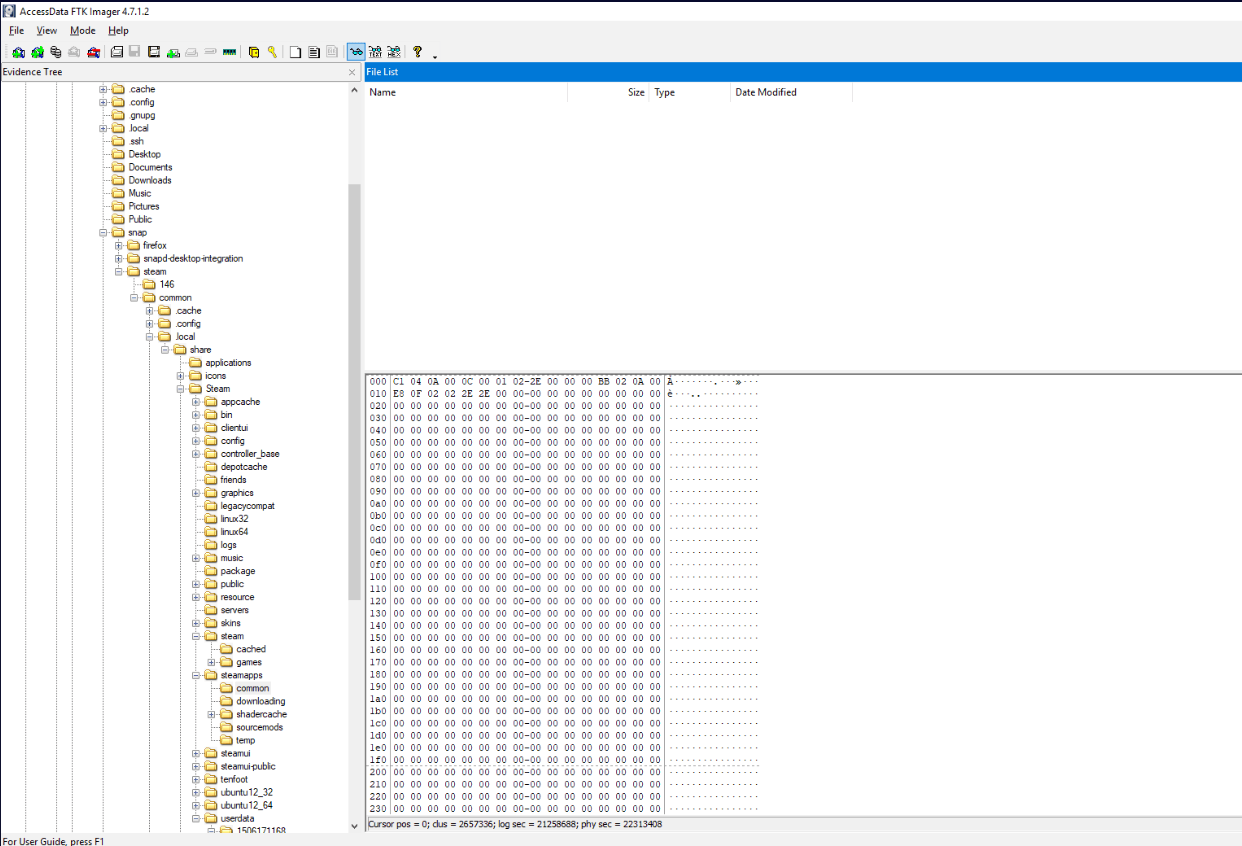Screen dimensions: 1242x846
Task: Click Remove All Evidence Items icon
Action: point(93,52)
